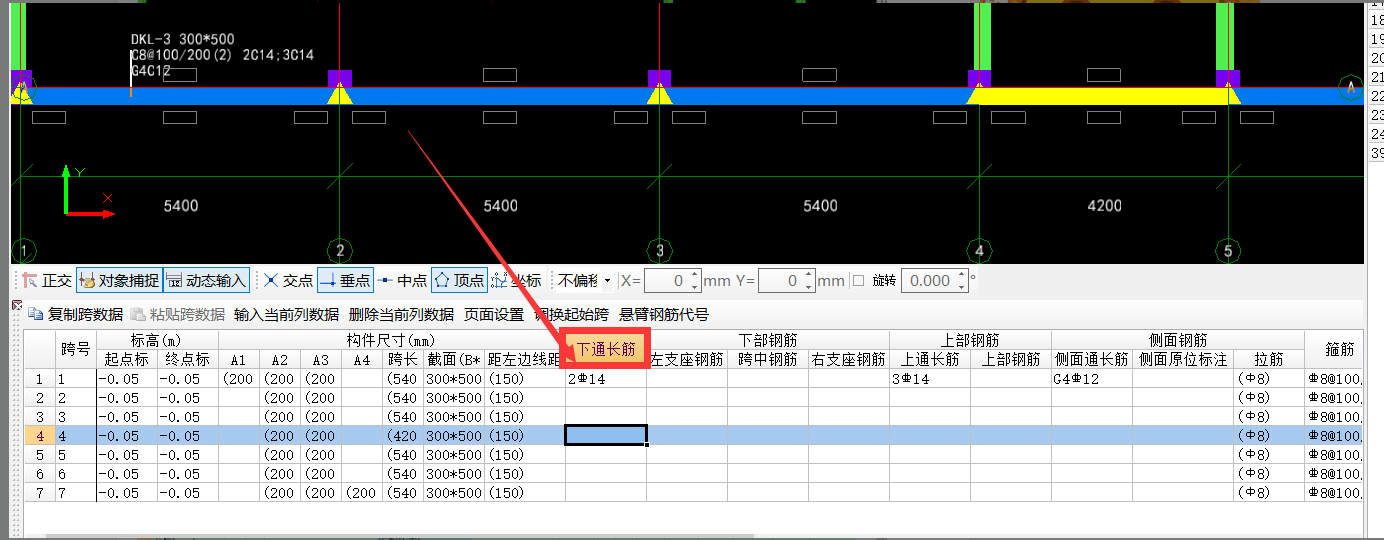The width and height of the screenshot is (1384, 540).
Task: Click the G4⌀12 cell in row 1
Action: [1092, 379]
